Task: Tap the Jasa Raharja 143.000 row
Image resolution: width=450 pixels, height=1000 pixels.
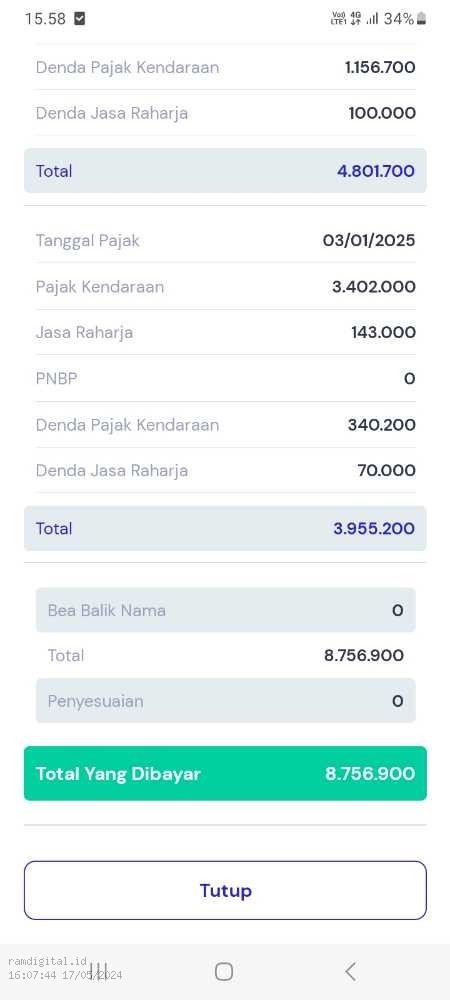Action: coord(225,332)
